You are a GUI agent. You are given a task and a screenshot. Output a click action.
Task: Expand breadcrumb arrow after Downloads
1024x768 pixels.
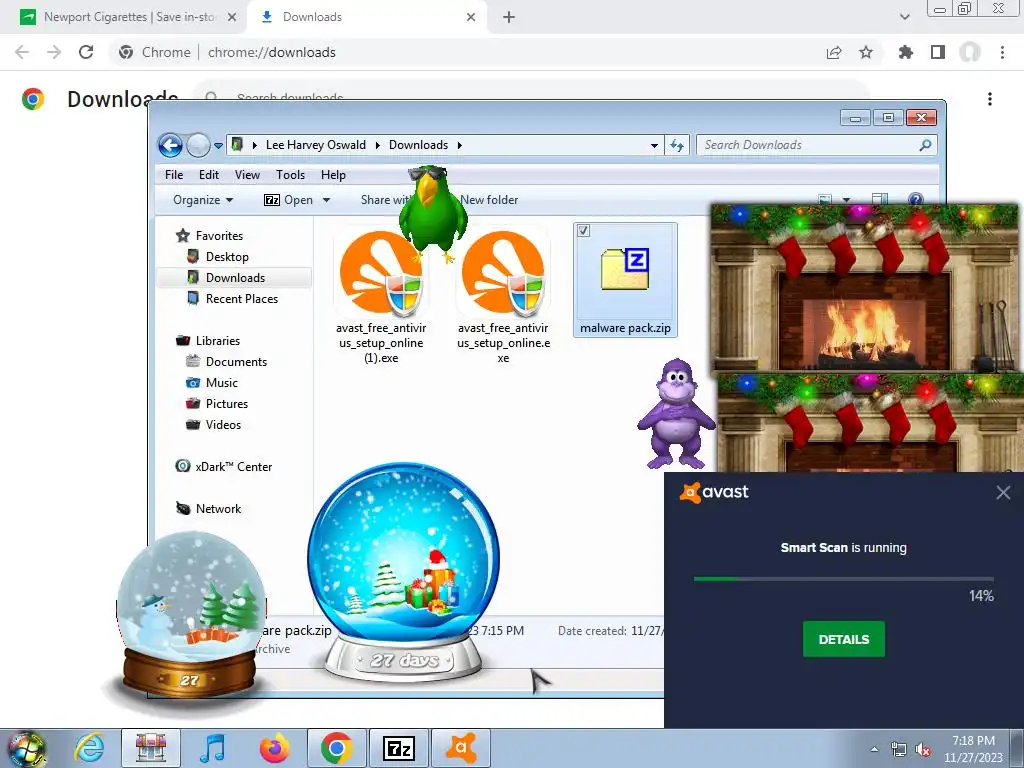459,145
